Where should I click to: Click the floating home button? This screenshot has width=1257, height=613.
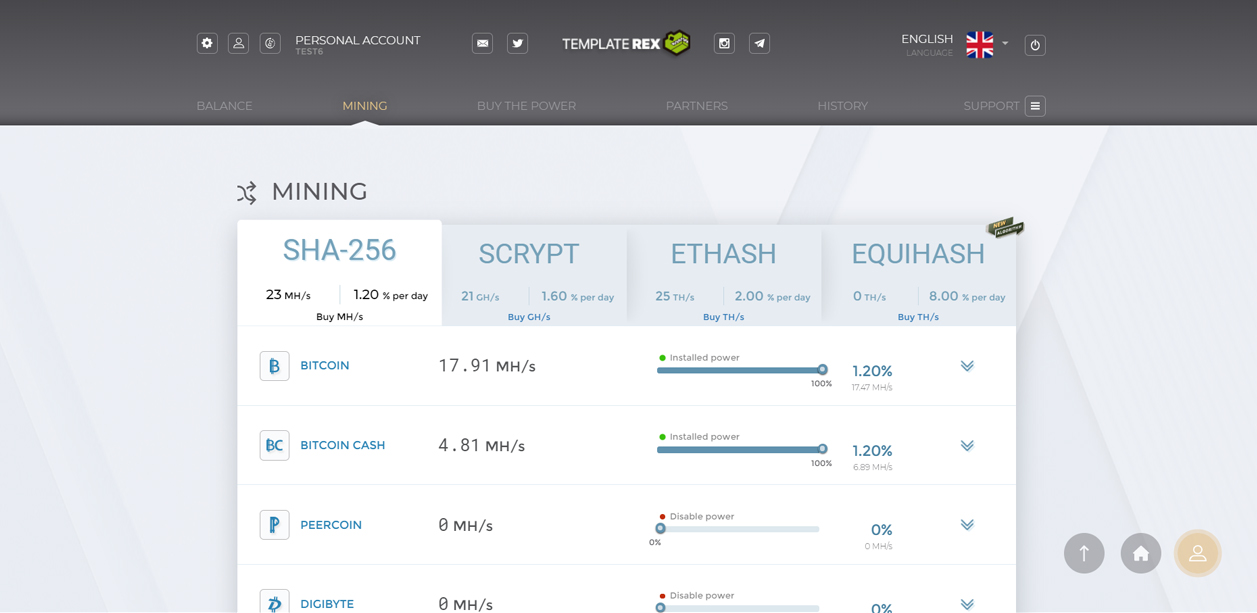pyautogui.click(x=1141, y=553)
